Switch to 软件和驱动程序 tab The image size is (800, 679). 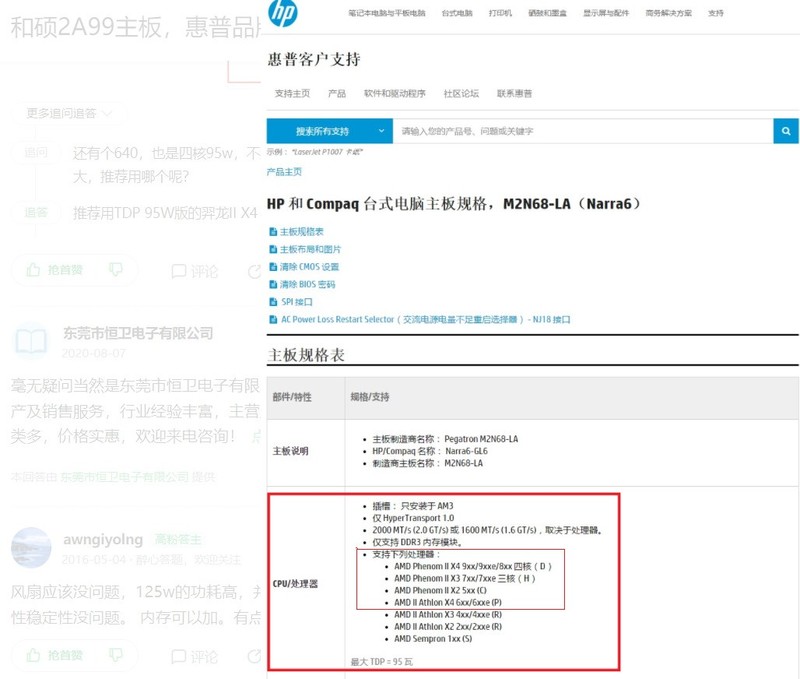tap(395, 93)
